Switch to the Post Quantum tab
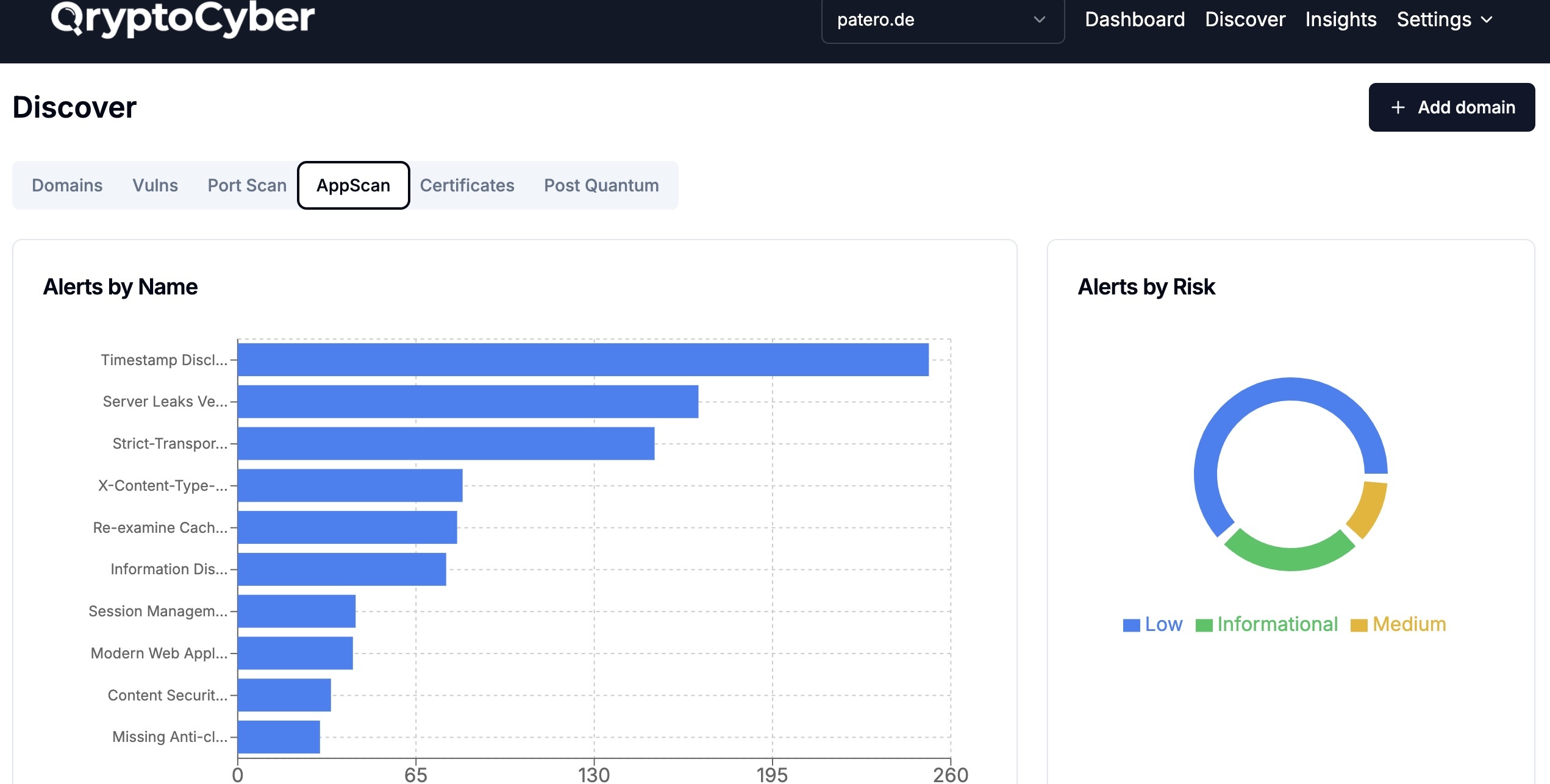The image size is (1550, 784). (601, 184)
